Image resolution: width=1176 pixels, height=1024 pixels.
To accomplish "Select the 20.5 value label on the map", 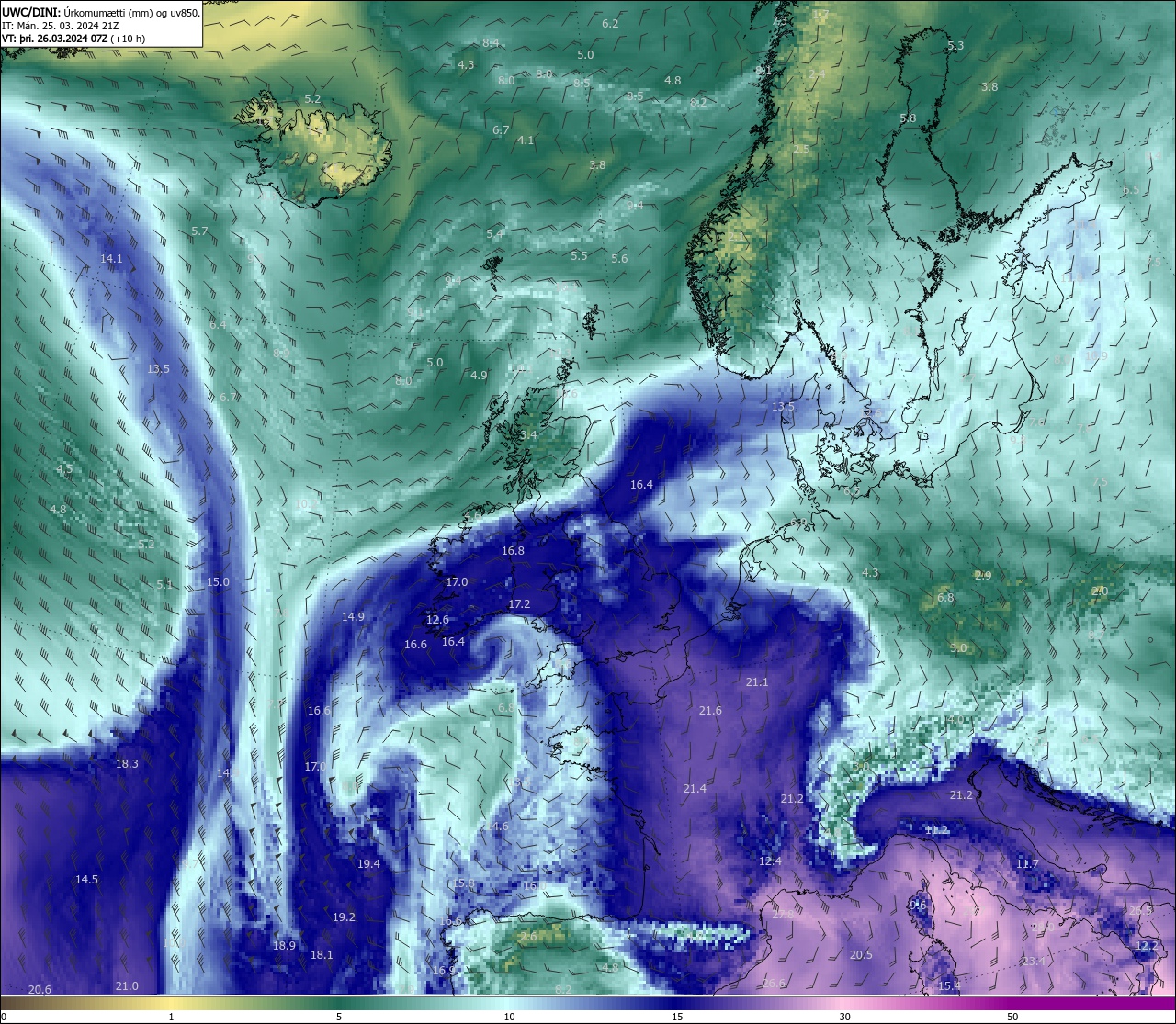I will click(x=861, y=955).
